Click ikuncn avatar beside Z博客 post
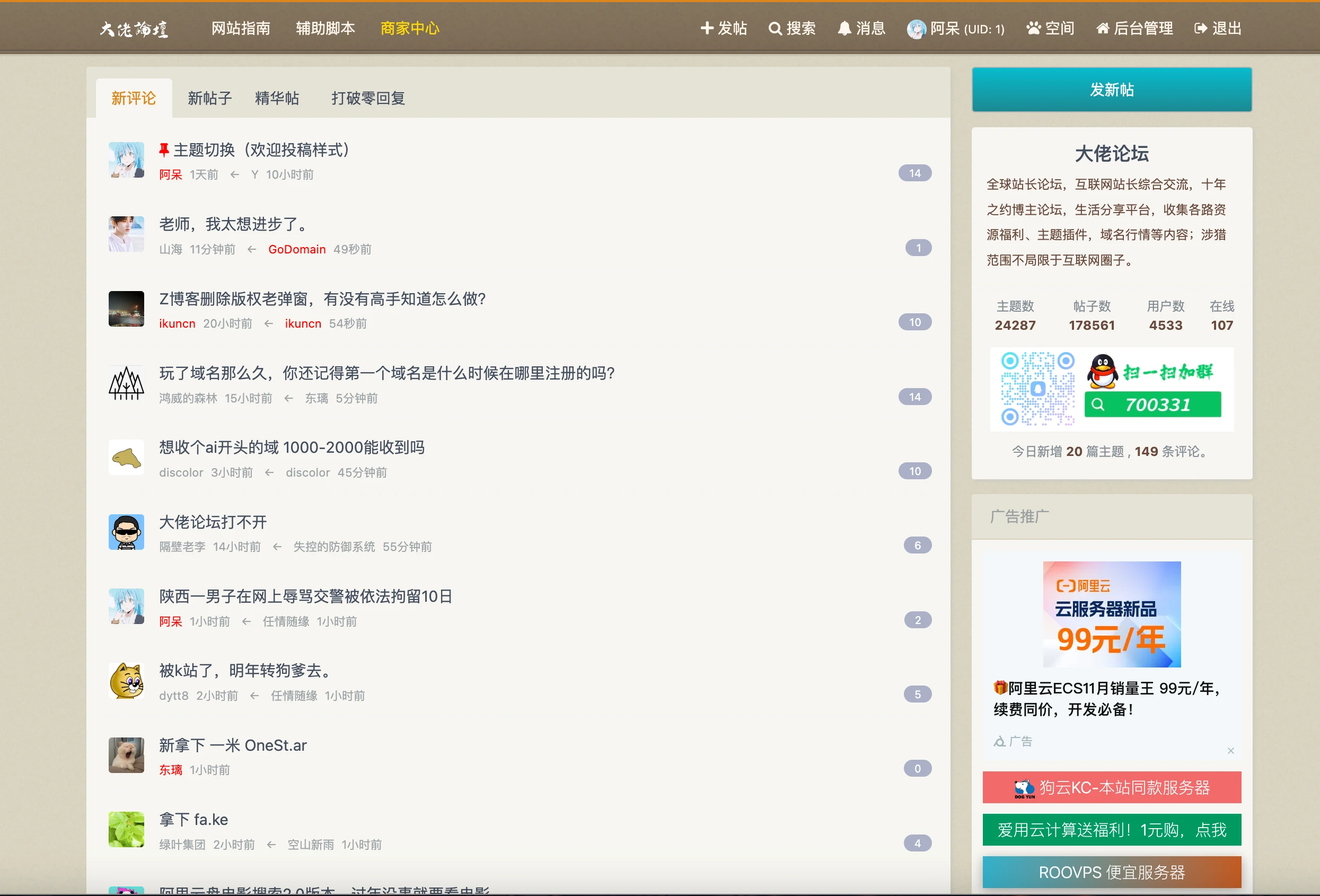 126,309
